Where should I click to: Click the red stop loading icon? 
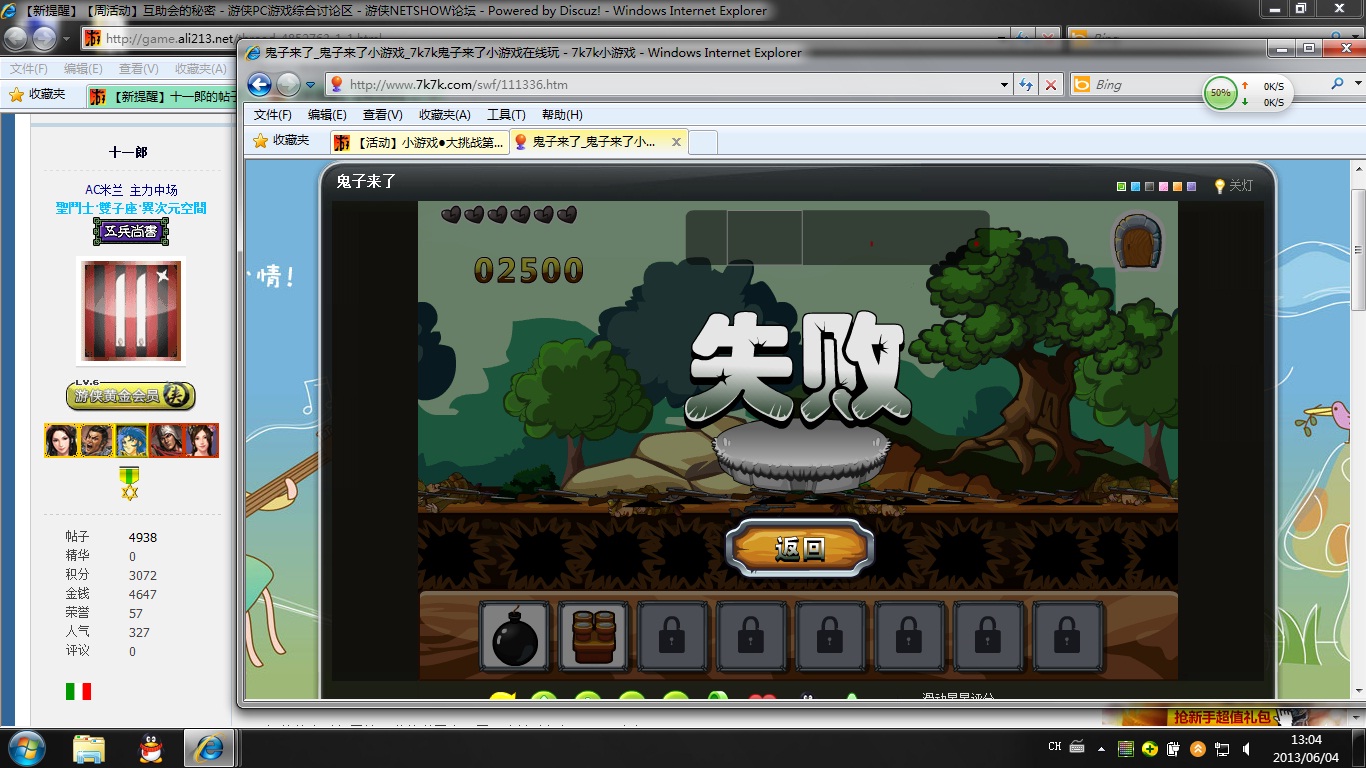coord(1050,85)
